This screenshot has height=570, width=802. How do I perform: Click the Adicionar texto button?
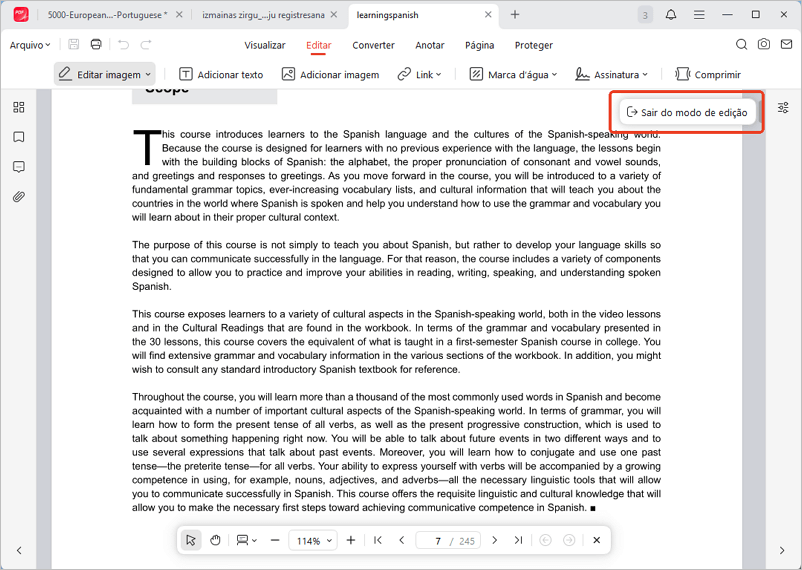pyautogui.click(x=221, y=74)
